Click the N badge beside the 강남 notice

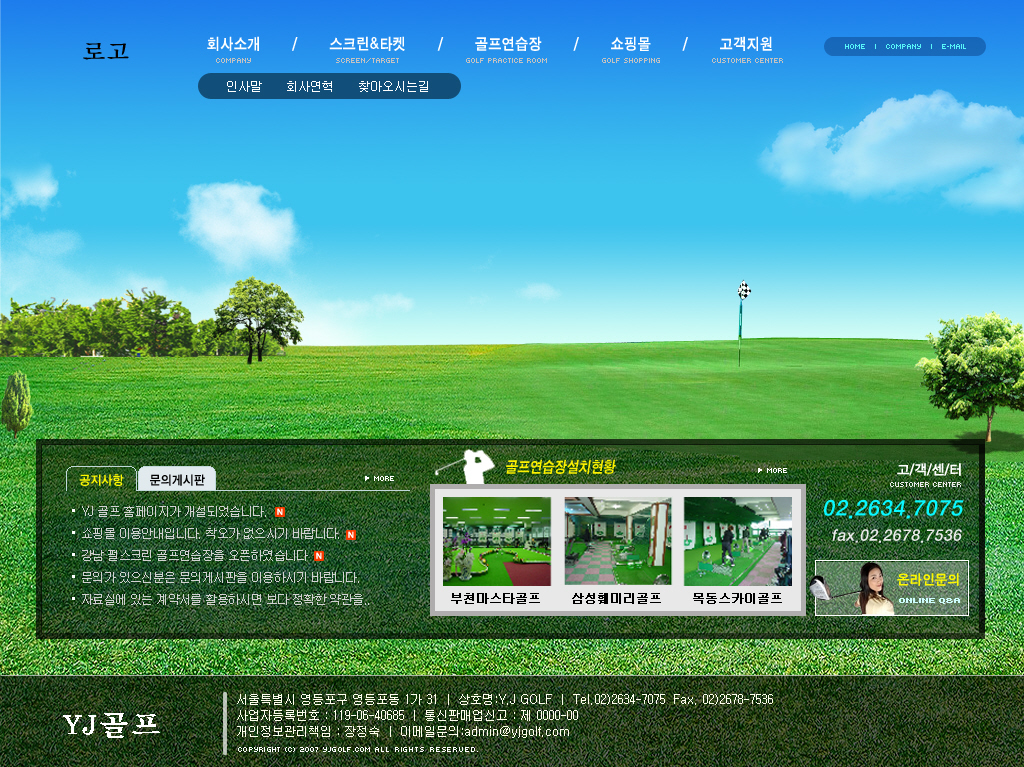click(x=319, y=556)
